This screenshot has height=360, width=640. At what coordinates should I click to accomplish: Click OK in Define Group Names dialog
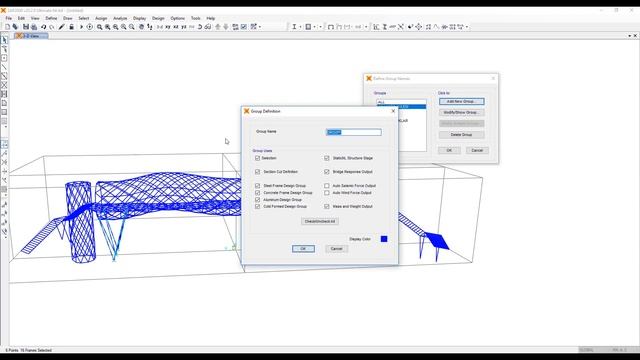point(449,150)
